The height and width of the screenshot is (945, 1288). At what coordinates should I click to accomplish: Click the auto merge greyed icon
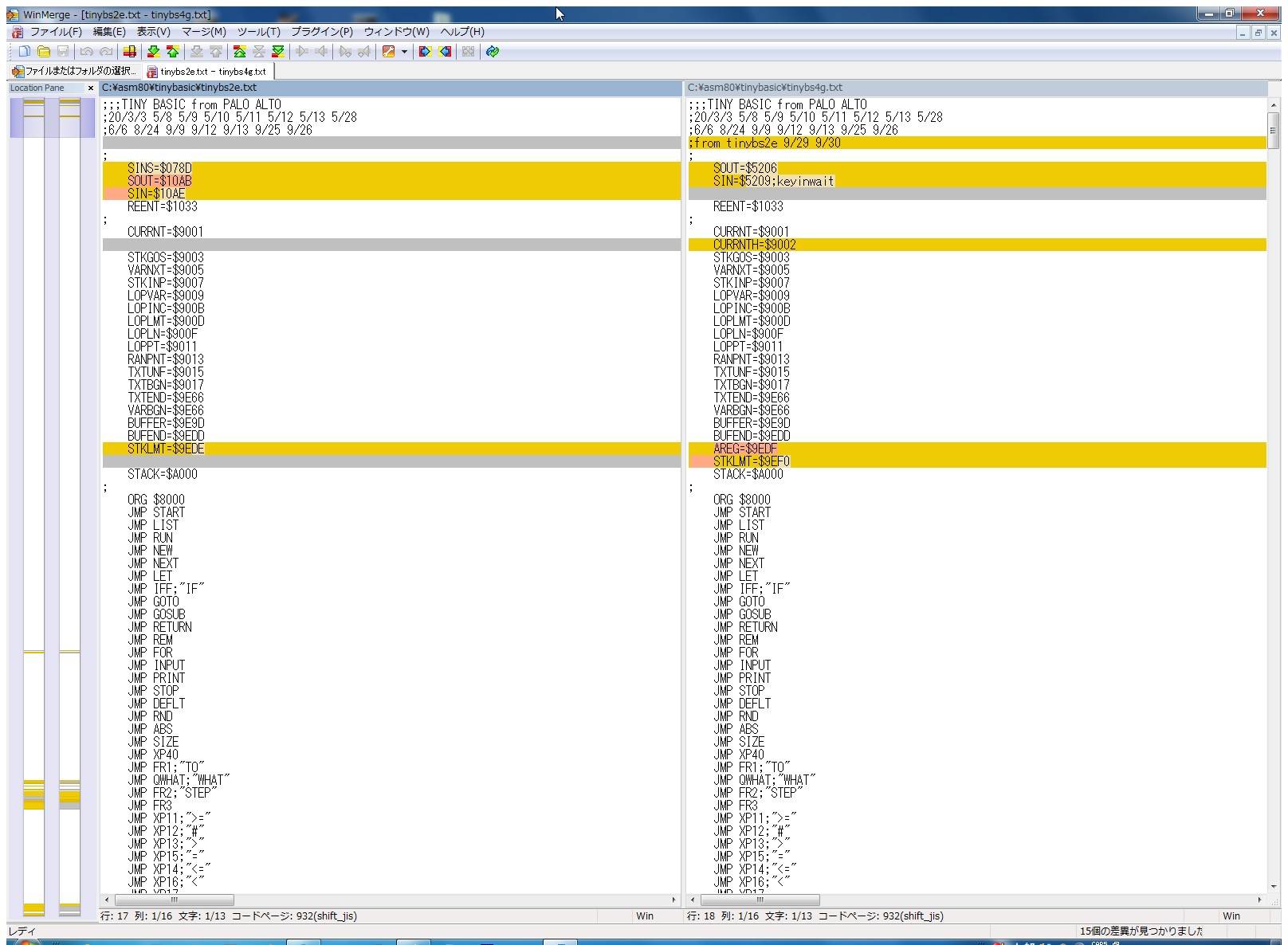[468, 51]
